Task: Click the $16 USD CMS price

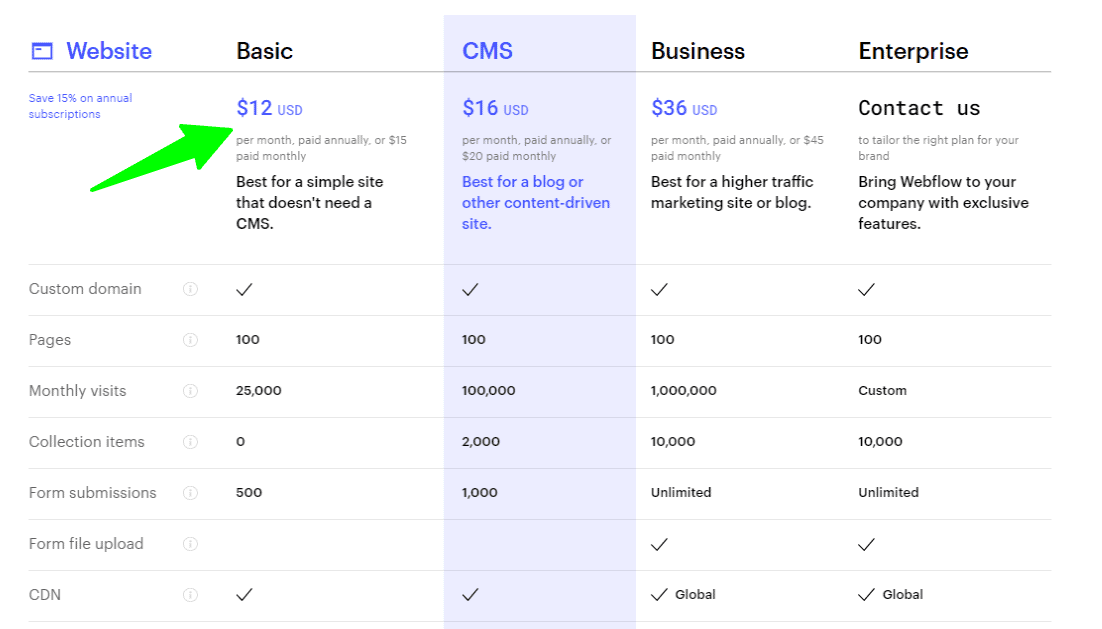Action: tap(495, 108)
